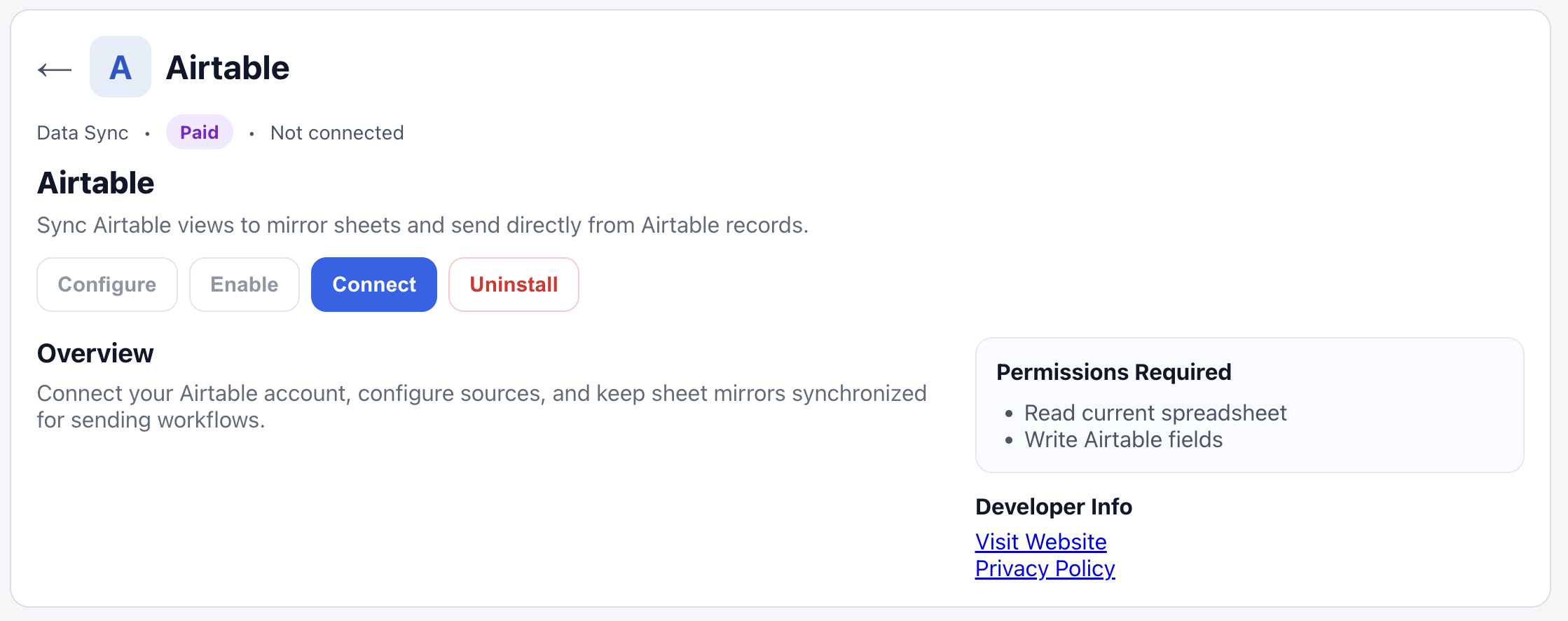Click the 'Overview' heading
Viewport: 1568px width, 621px height.
[x=95, y=353]
